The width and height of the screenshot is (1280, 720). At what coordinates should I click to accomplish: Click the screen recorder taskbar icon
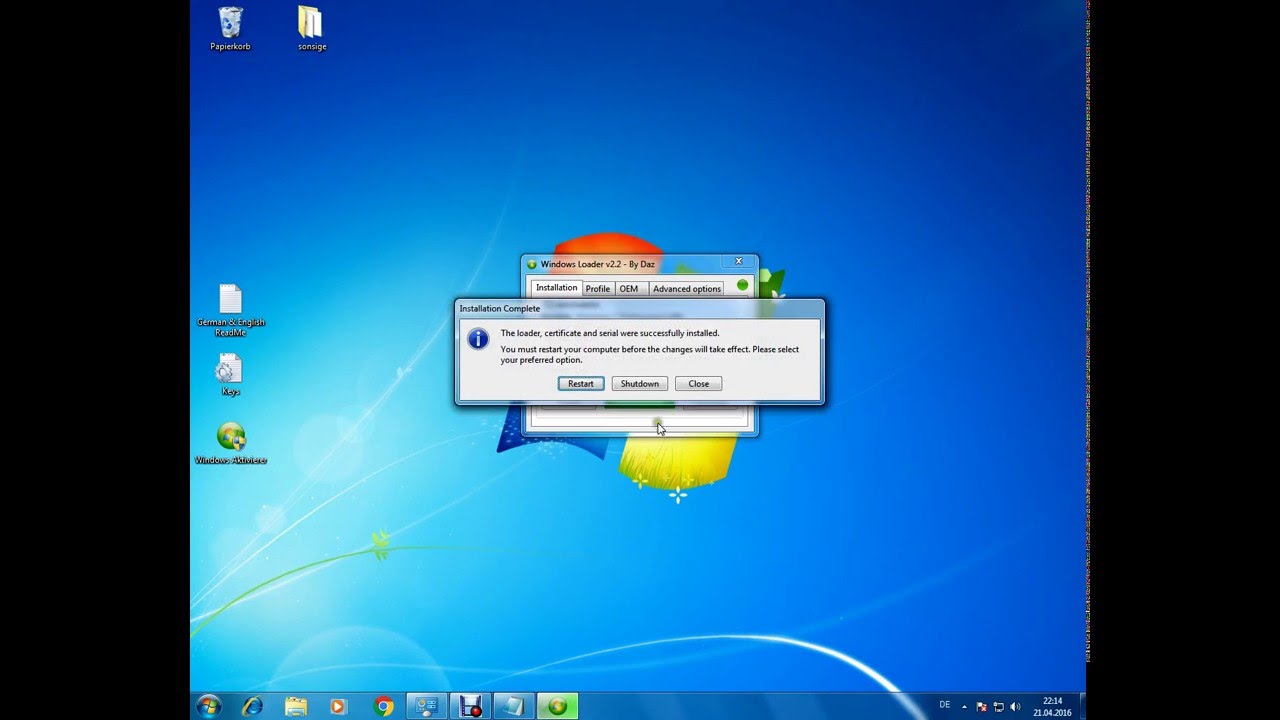470,706
